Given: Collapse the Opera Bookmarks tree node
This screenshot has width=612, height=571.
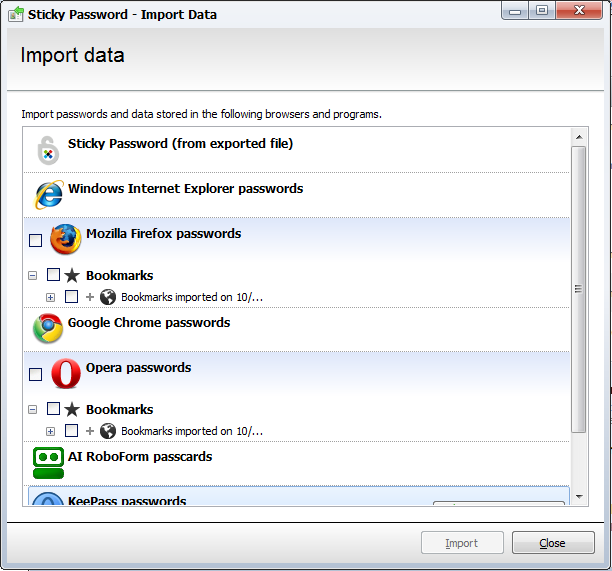Looking at the screenshot, I should click(32, 410).
